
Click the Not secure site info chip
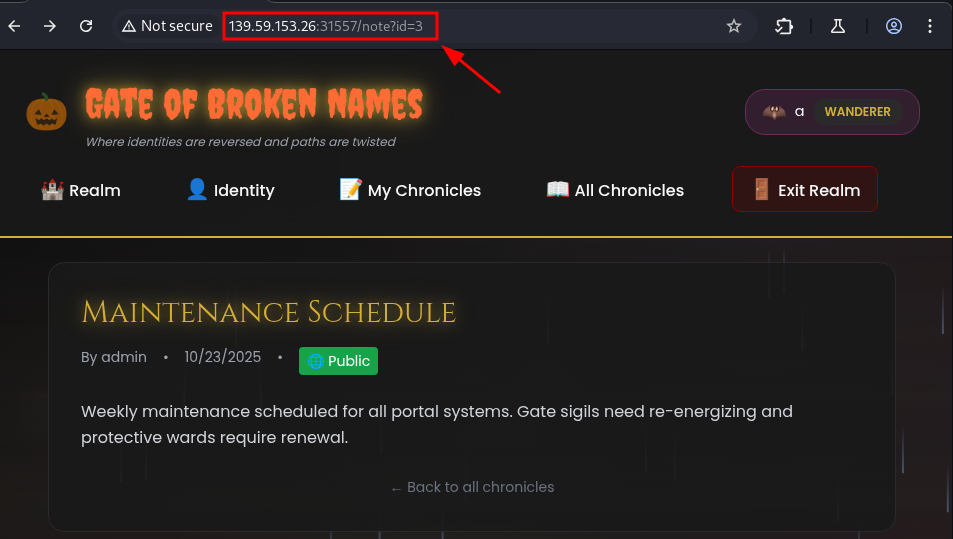(x=167, y=26)
